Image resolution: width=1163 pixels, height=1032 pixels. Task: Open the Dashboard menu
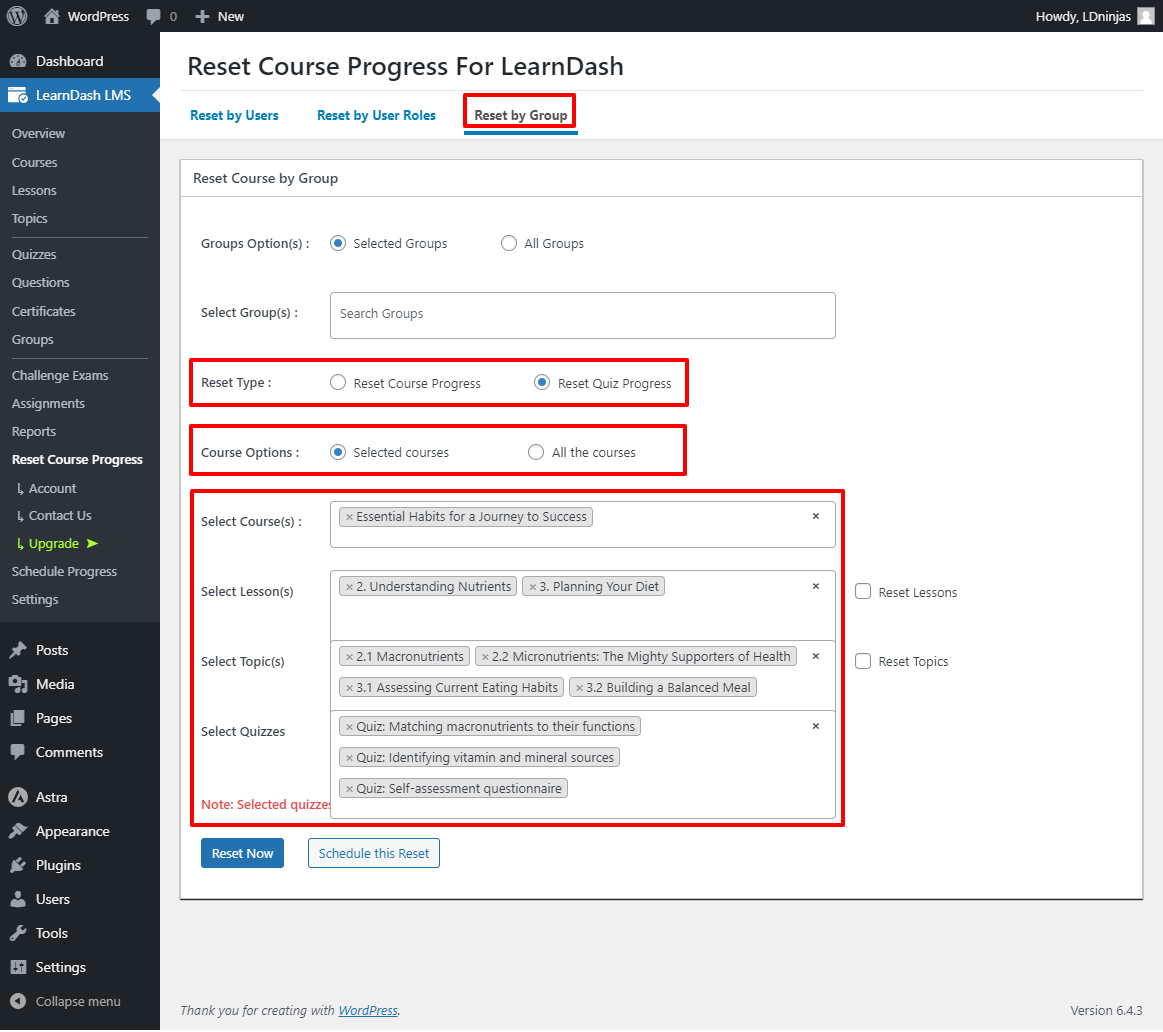pyautogui.click(x=79, y=61)
